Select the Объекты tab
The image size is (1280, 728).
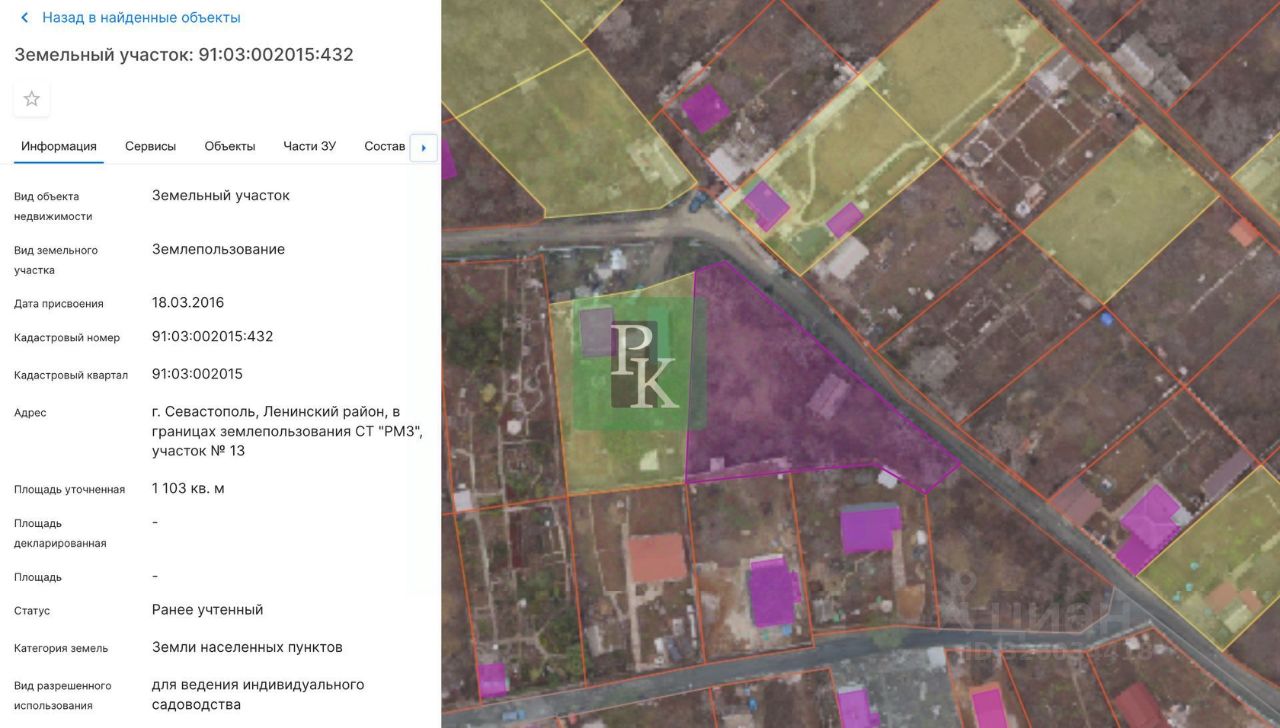[230, 146]
